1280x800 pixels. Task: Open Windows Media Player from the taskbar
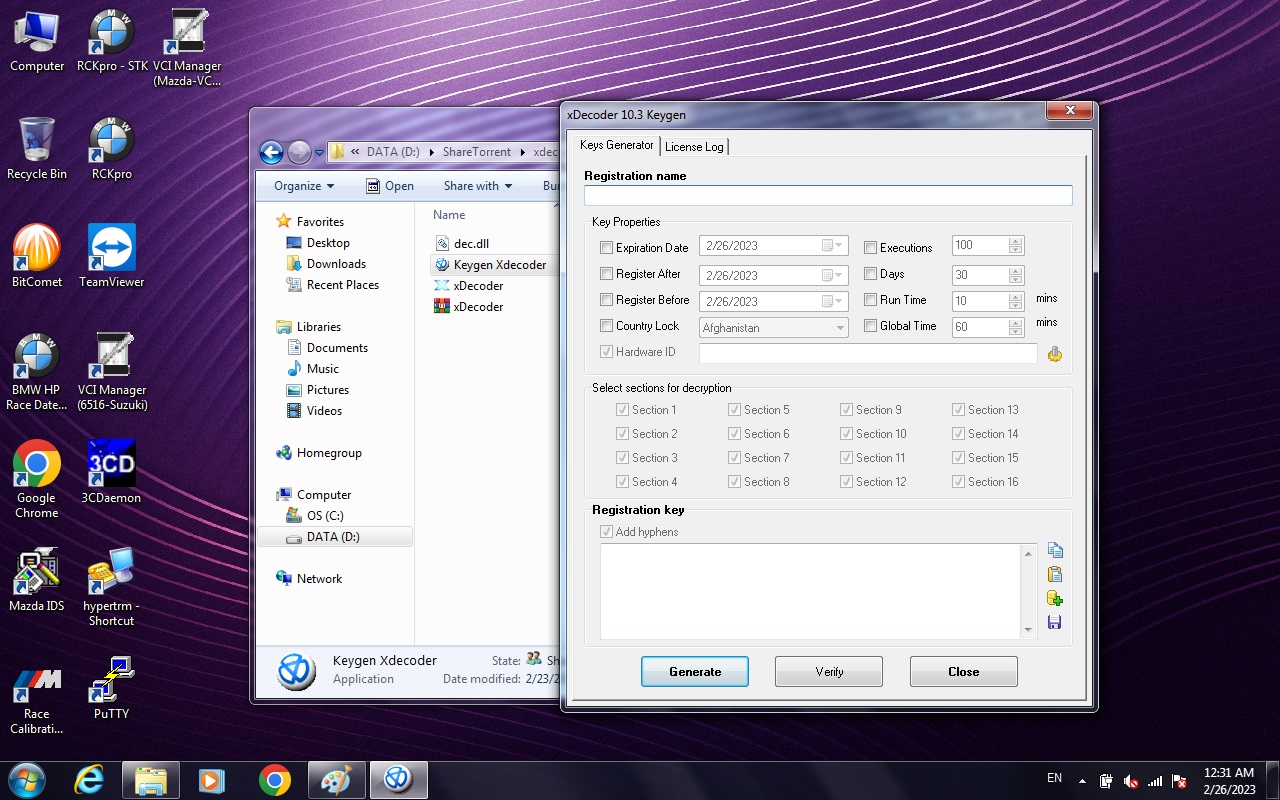pyautogui.click(x=212, y=780)
